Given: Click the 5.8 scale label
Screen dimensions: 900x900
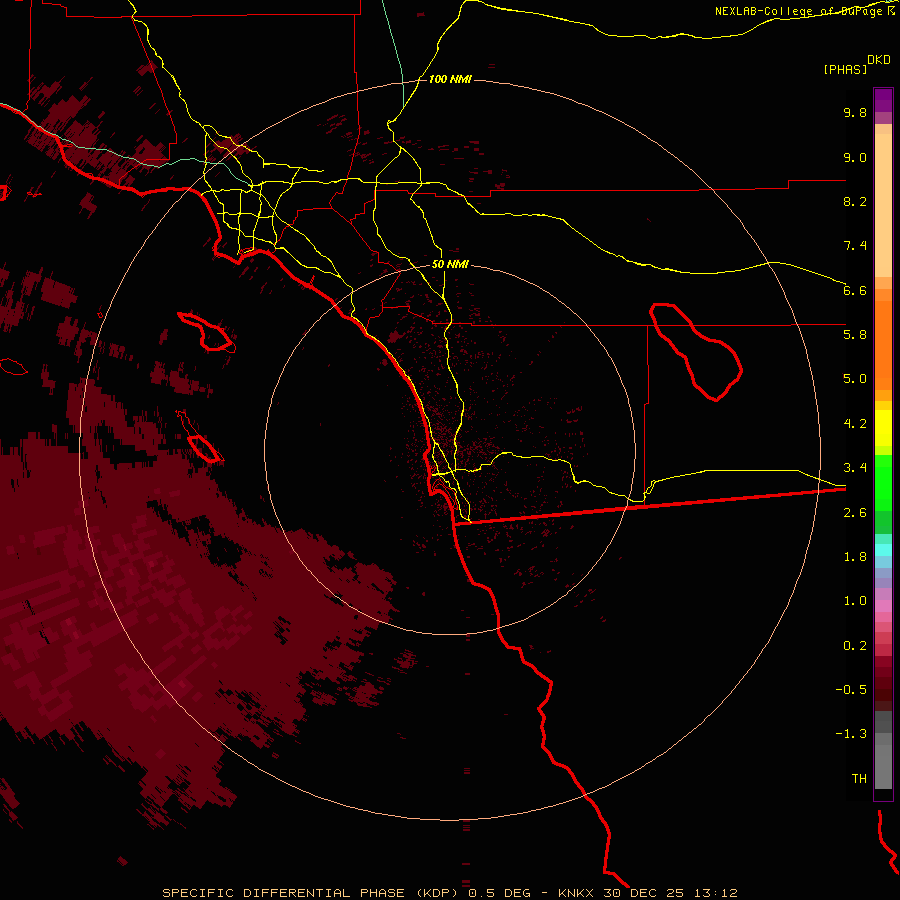Looking at the screenshot, I should (x=855, y=335).
